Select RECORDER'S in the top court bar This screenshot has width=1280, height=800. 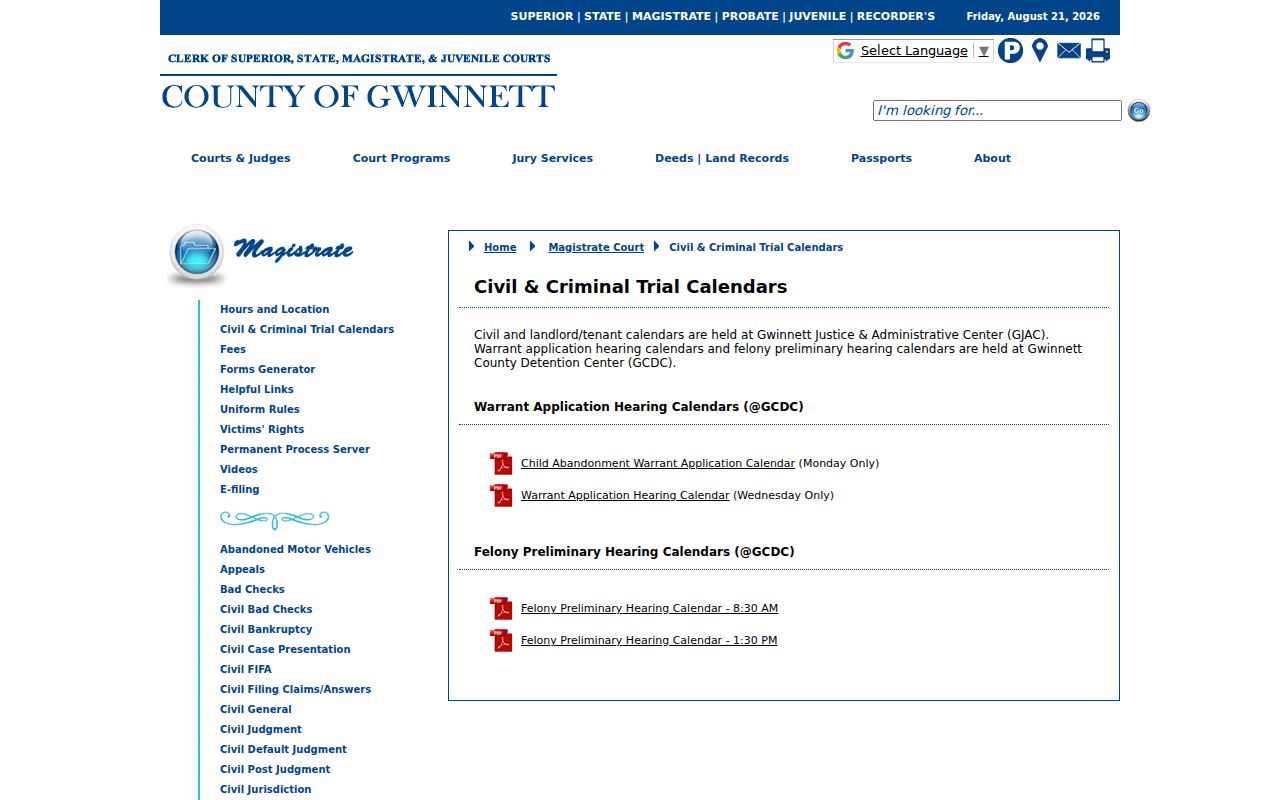click(x=896, y=17)
